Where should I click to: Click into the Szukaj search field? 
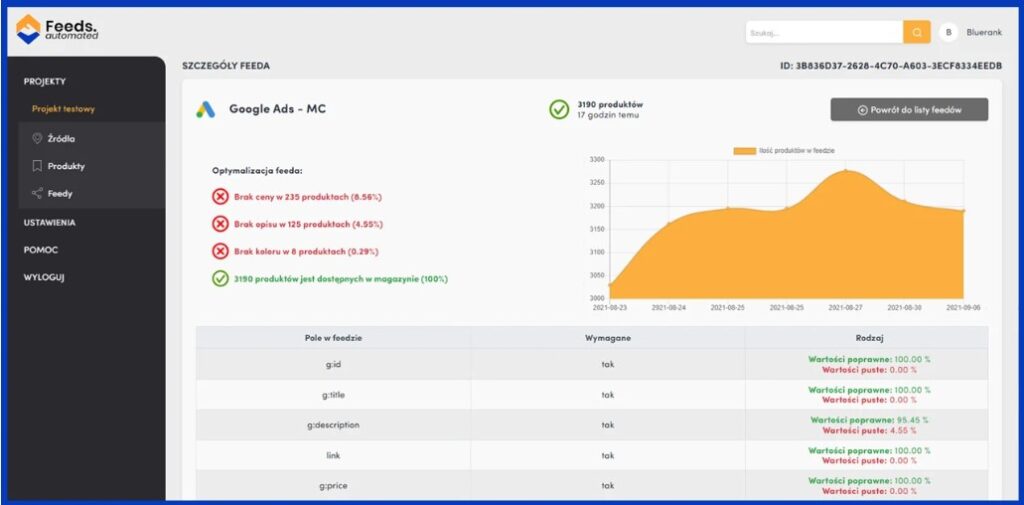(x=824, y=32)
